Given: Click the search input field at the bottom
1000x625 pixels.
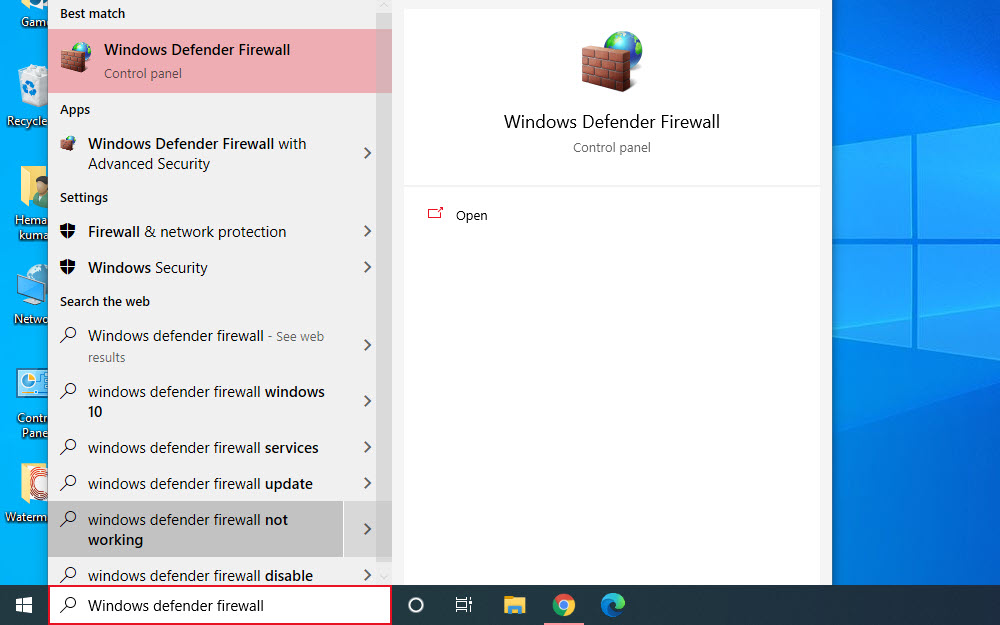Looking at the screenshot, I should point(220,605).
